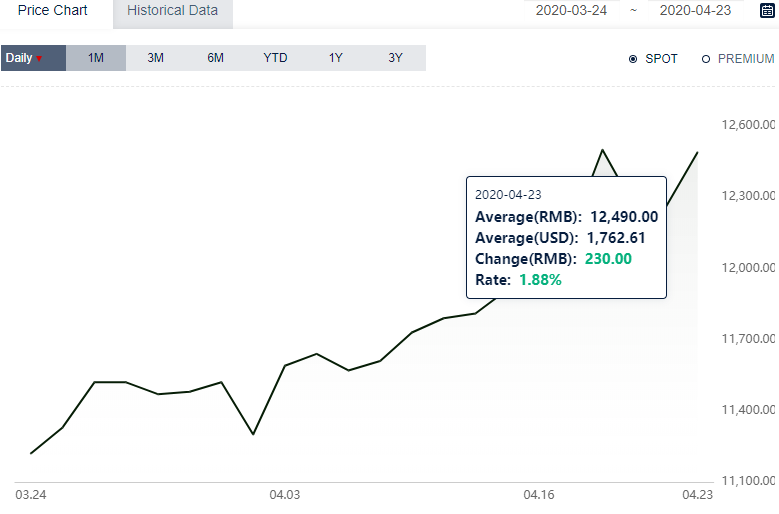This screenshot has height=514, width=779.
Task: Open the Daily interval dropdown
Action: [33, 58]
